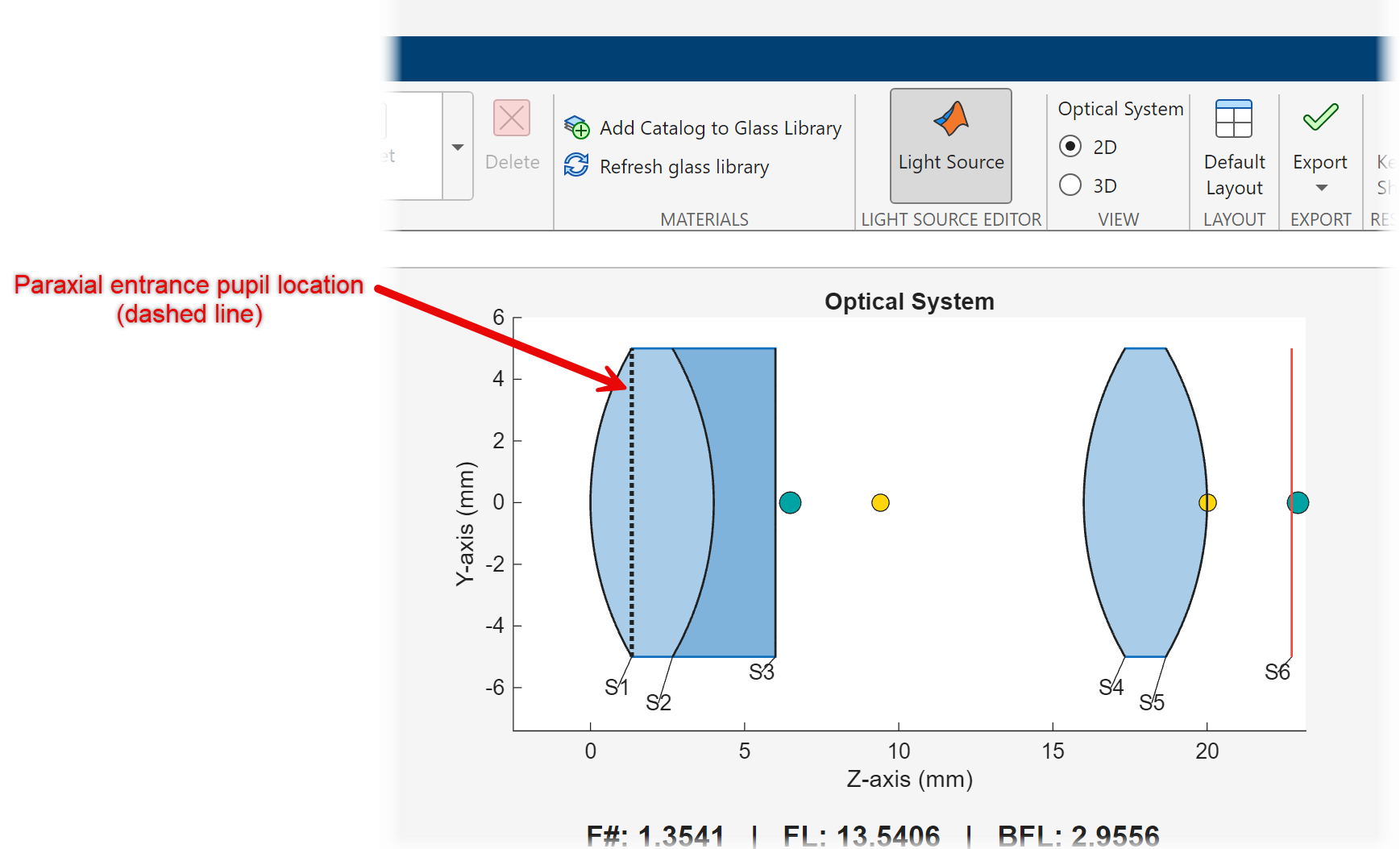The width and height of the screenshot is (1400, 849).
Task: Click the red Delete icon
Action: click(x=512, y=118)
